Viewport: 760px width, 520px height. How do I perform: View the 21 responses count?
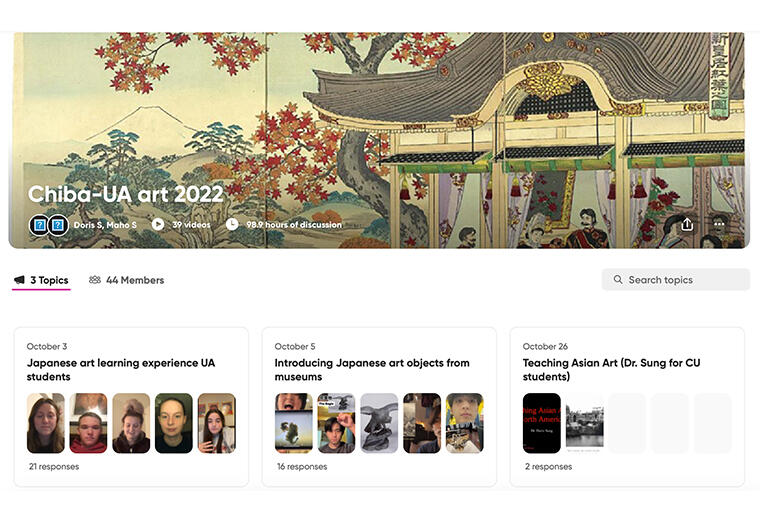point(54,467)
